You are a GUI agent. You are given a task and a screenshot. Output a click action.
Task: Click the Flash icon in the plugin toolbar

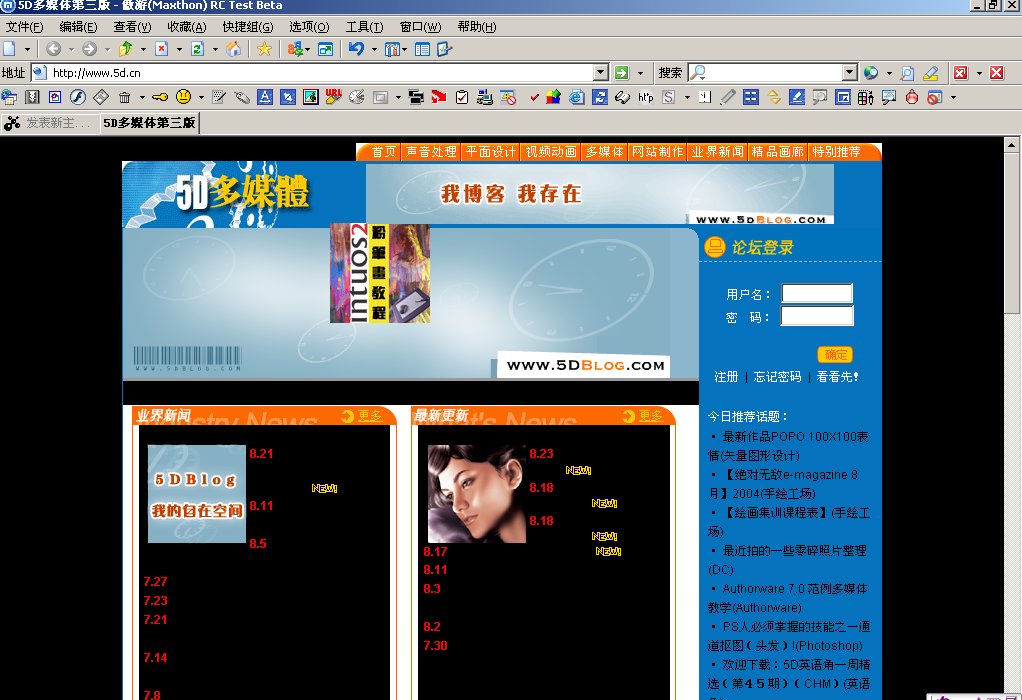[78, 97]
